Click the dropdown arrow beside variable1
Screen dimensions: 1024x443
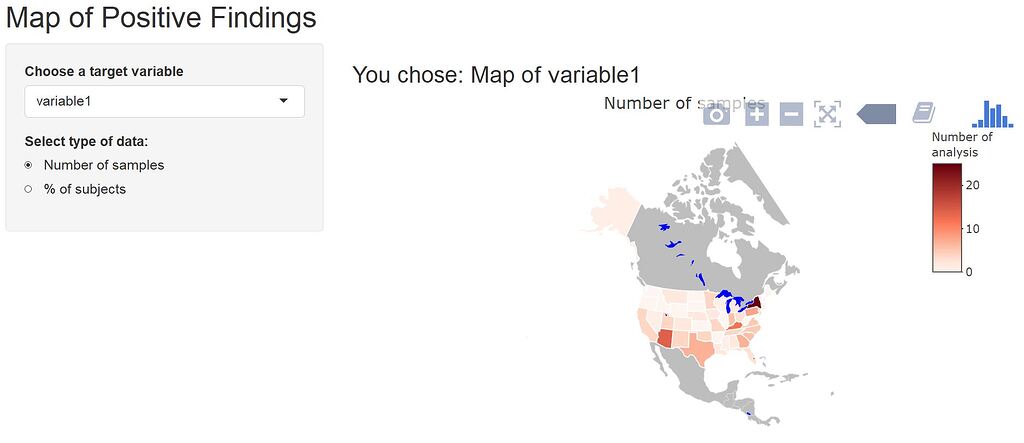click(x=283, y=101)
